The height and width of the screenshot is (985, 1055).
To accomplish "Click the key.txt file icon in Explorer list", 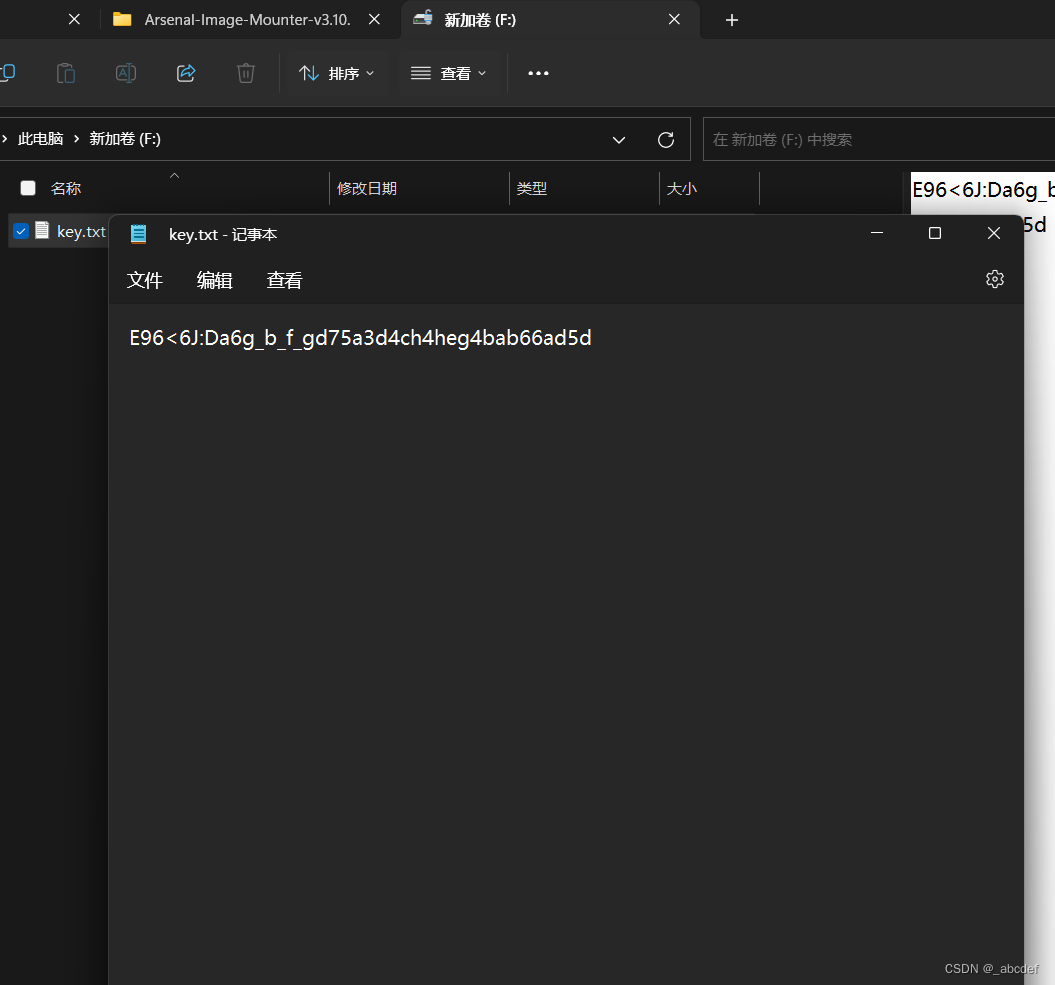I will [x=42, y=231].
